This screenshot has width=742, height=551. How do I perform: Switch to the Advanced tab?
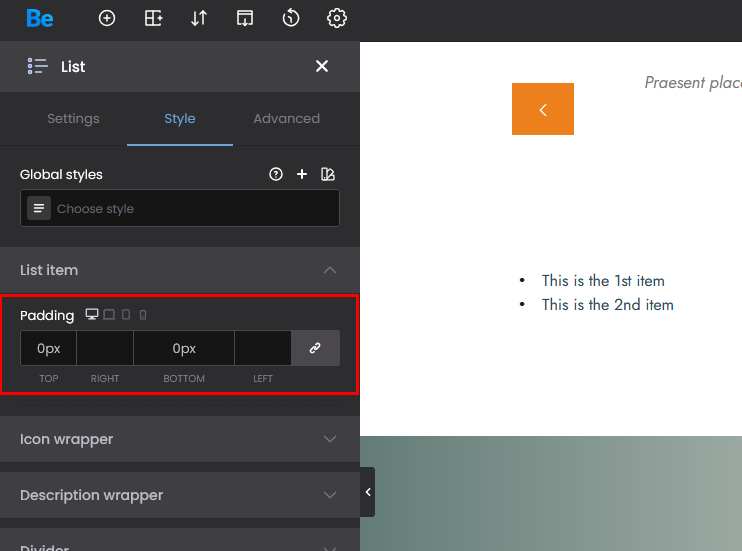click(286, 118)
